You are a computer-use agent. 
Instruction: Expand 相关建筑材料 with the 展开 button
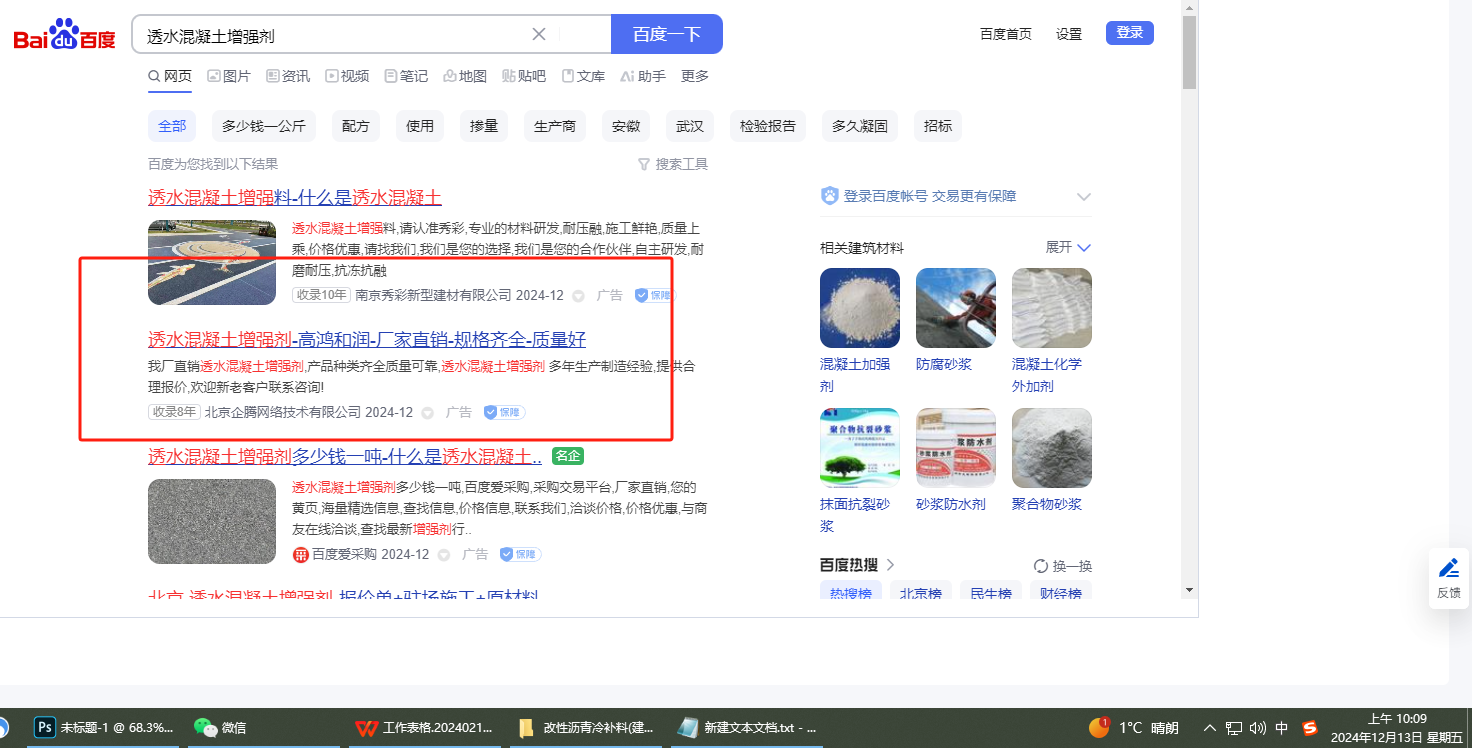pyautogui.click(x=1068, y=247)
